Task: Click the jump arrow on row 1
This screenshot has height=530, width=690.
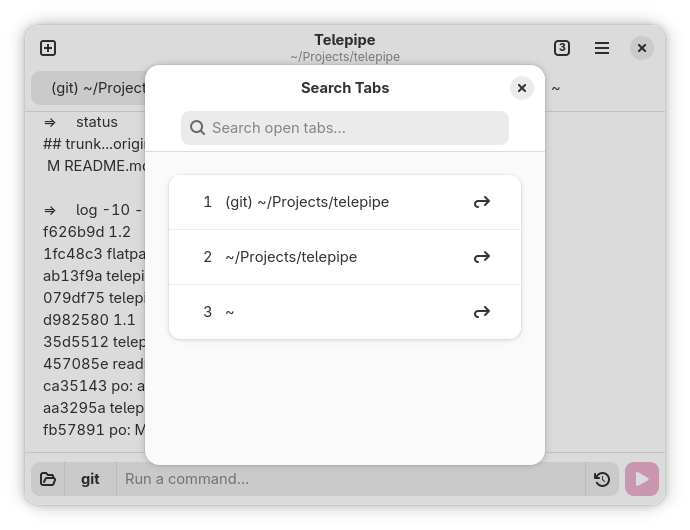Action: [x=481, y=202]
